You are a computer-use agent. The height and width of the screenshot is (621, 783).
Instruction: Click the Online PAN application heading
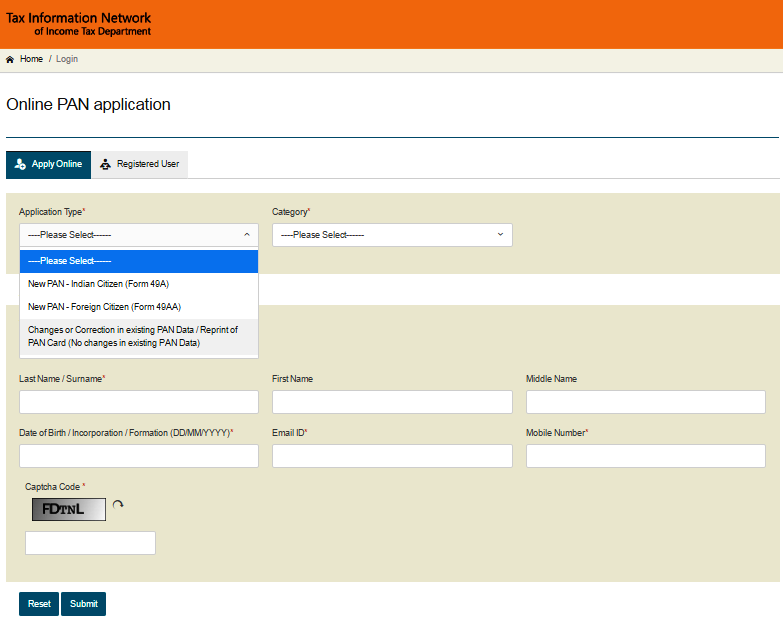pyautogui.click(x=88, y=104)
